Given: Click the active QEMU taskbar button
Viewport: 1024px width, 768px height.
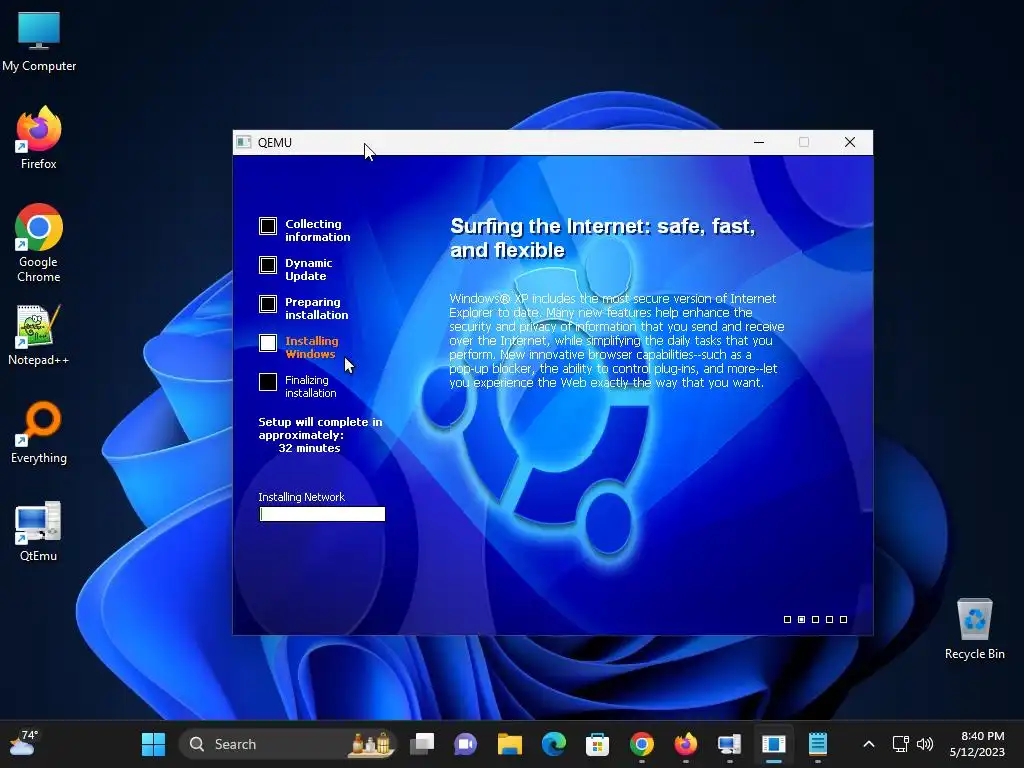Looking at the screenshot, I should click(x=774, y=744).
